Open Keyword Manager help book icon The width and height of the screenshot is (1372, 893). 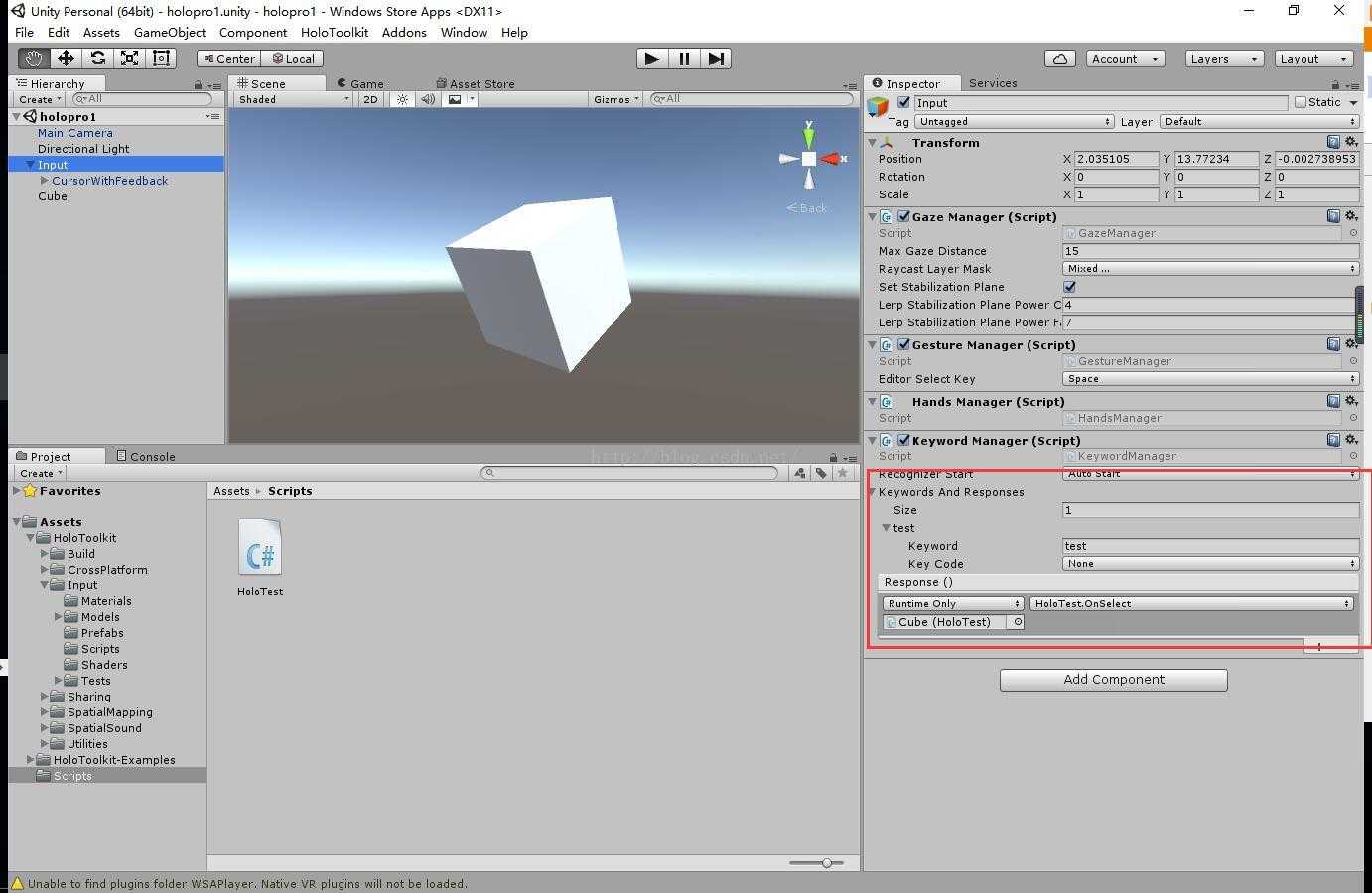tap(1333, 440)
